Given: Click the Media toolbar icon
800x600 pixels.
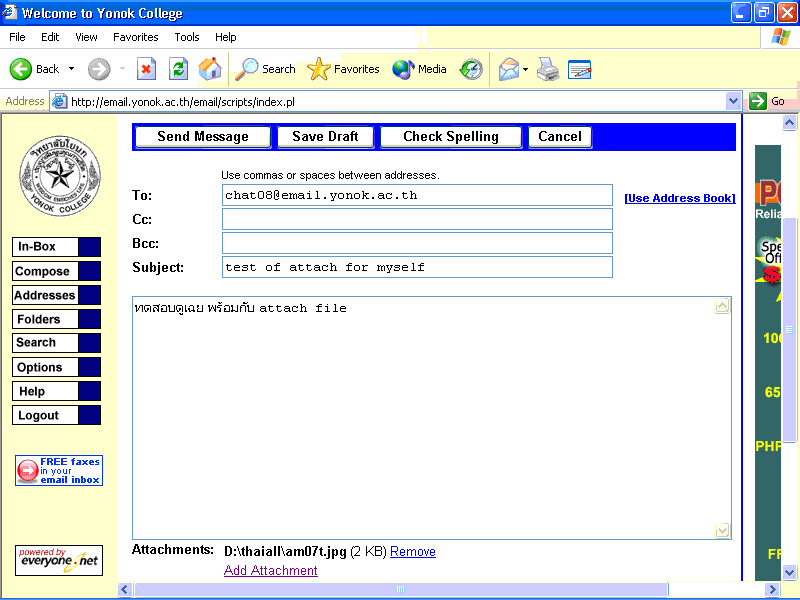Looking at the screenshot, I should click(x=404, y=69).
